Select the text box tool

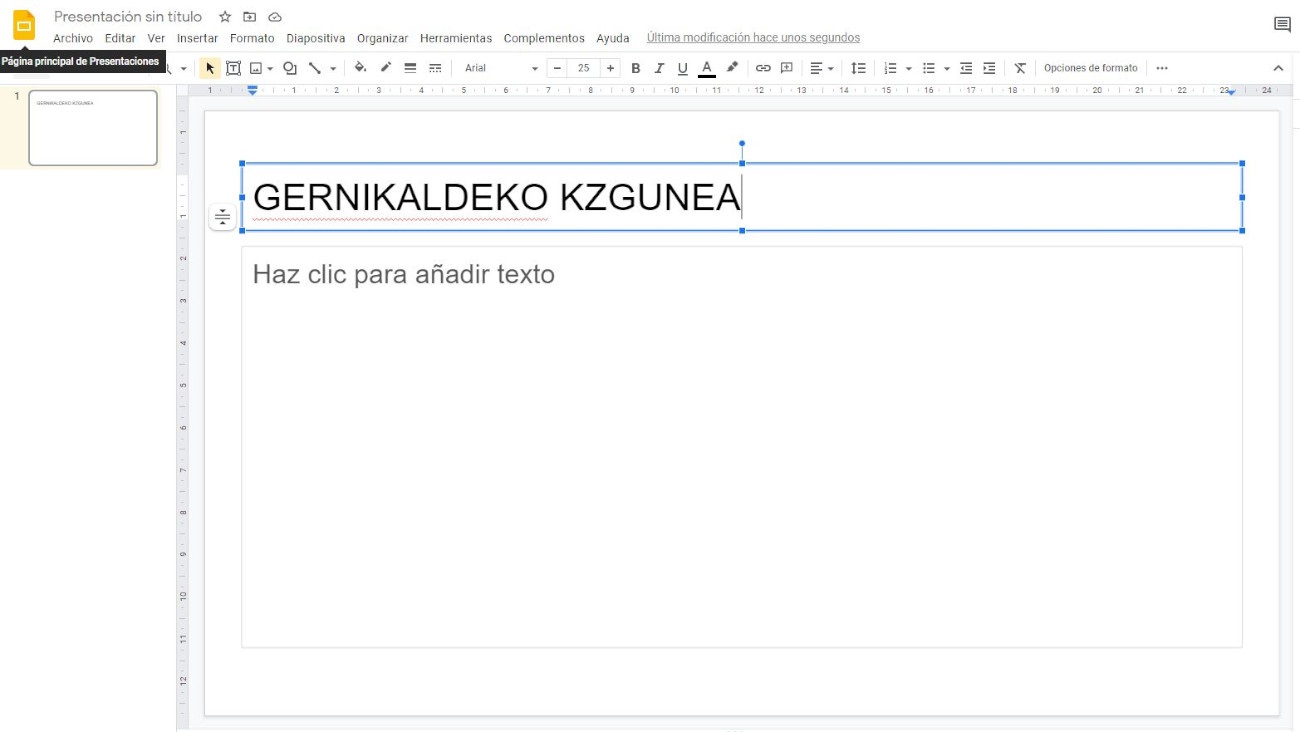(x=233, y=68)
